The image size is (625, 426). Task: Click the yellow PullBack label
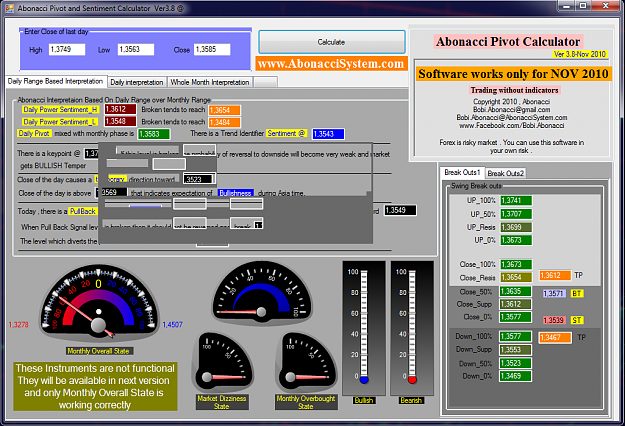[x=83, y=211]
